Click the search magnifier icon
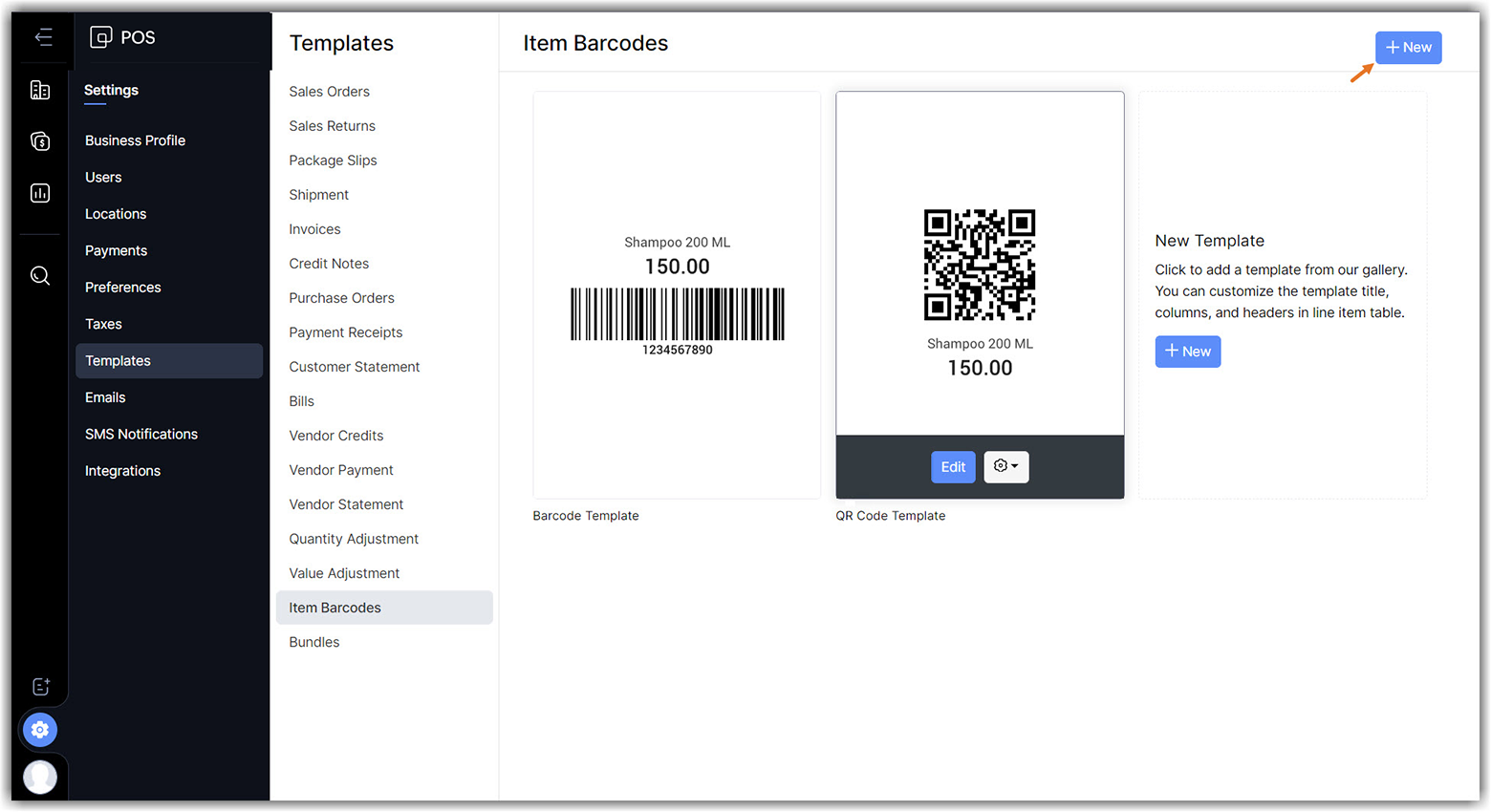 (x=40, y=276)
